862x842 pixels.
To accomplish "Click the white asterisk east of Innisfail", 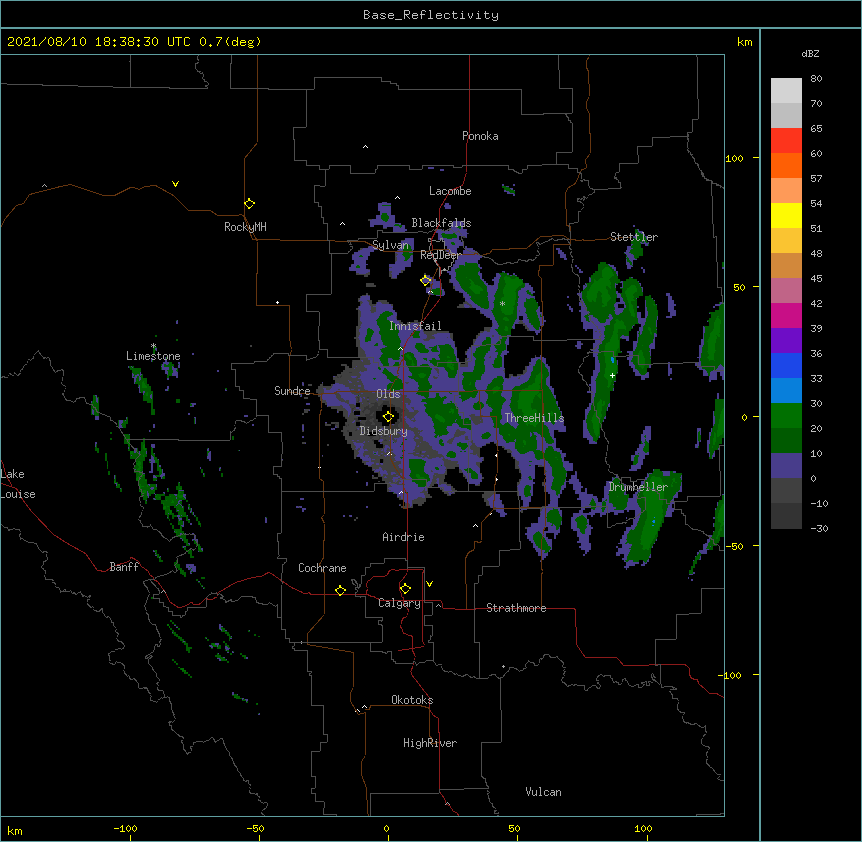I will [502, 303].
